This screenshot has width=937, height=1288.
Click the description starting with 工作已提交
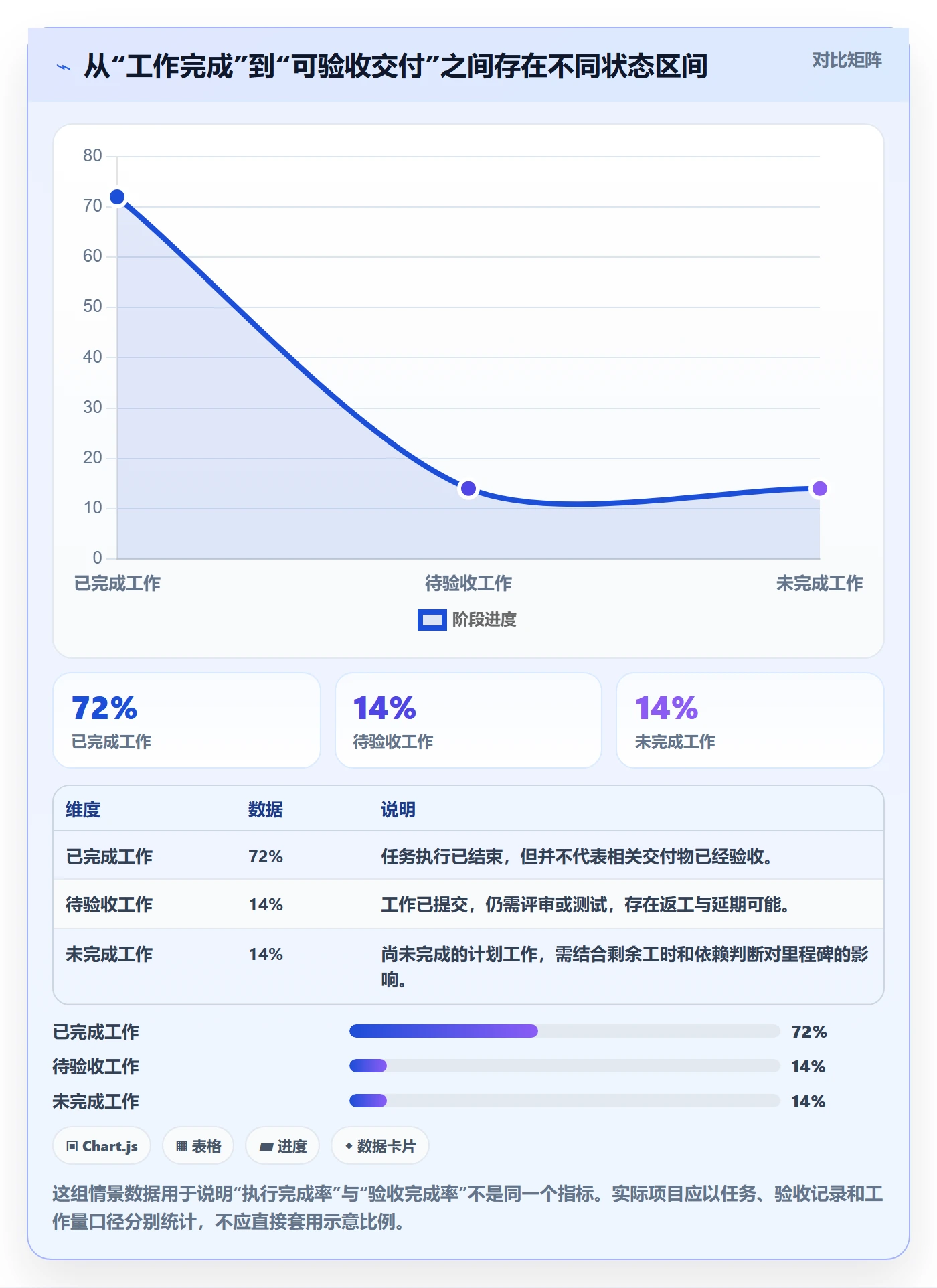point(586,904)
